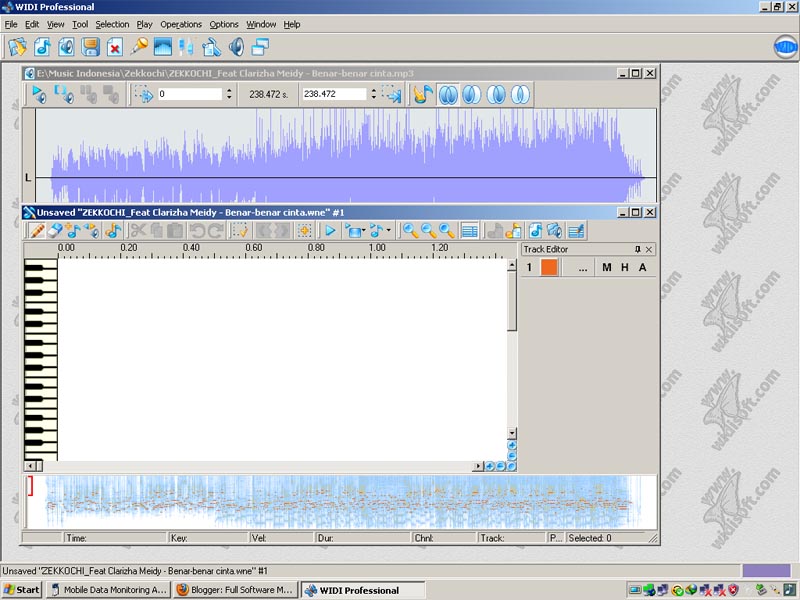Viewport: 800px width, 600px height.
Task: Click the Start button on the taskbar
Action: tap(21, 589)
